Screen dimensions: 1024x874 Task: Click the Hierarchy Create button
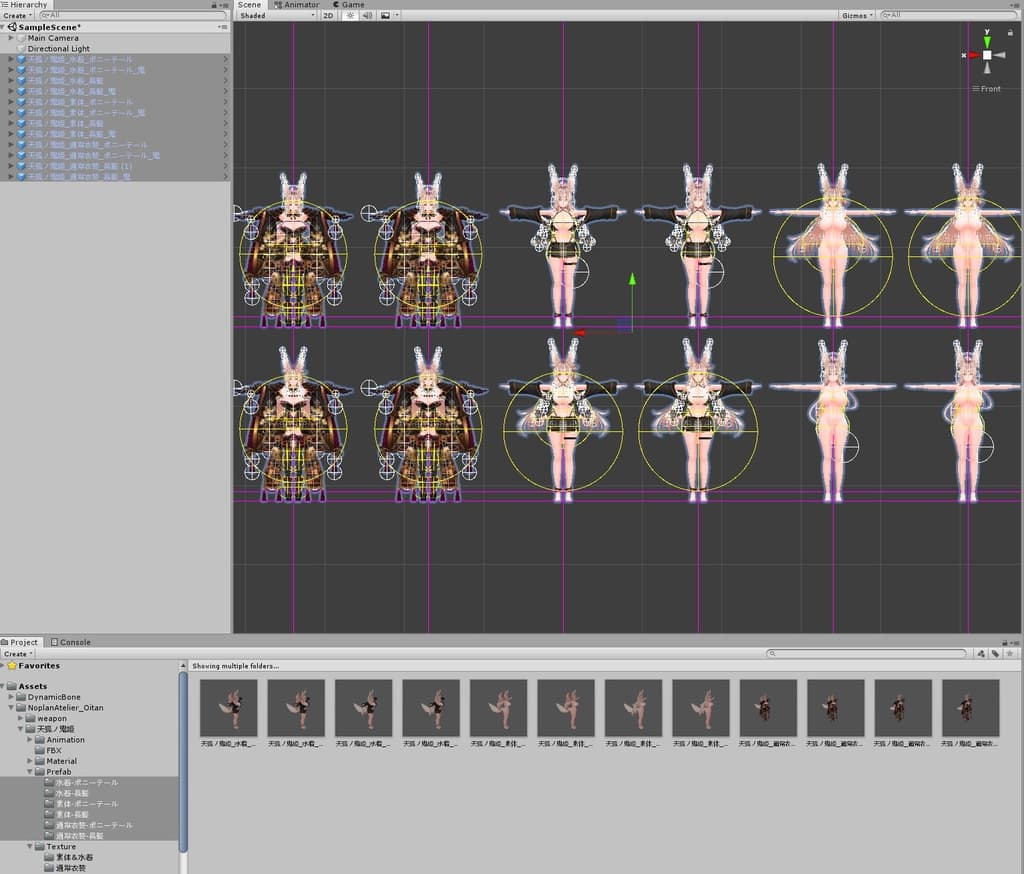coord(17,16)
